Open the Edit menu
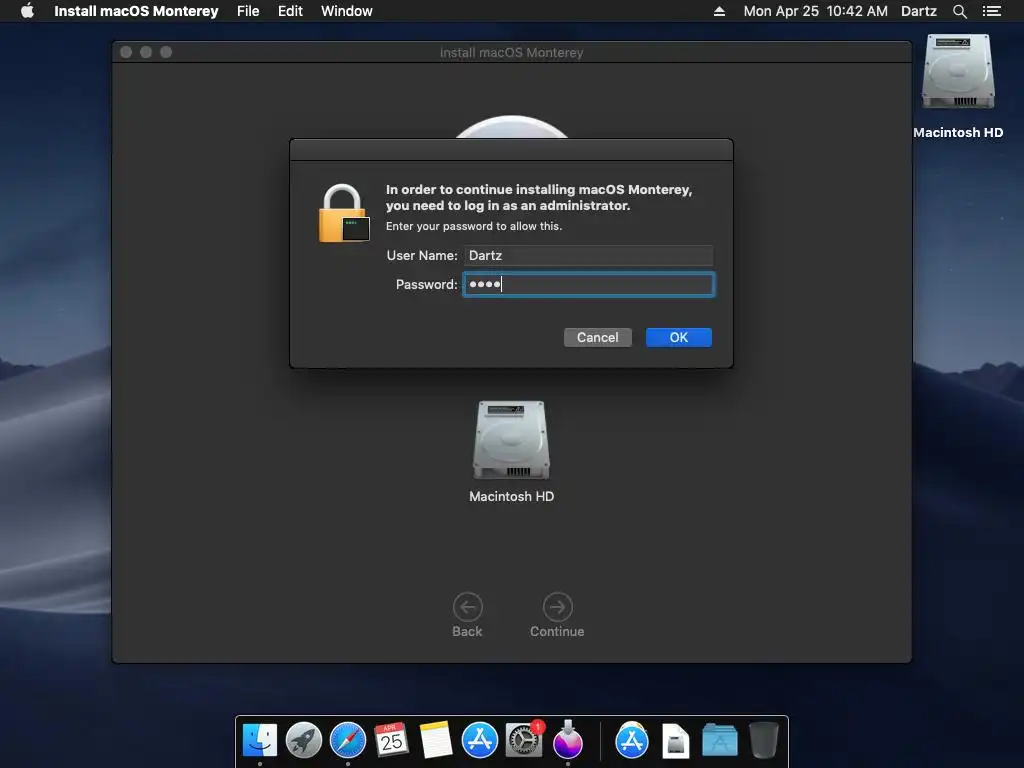The width and height of the screenshot is (1024, 768). 290,11
